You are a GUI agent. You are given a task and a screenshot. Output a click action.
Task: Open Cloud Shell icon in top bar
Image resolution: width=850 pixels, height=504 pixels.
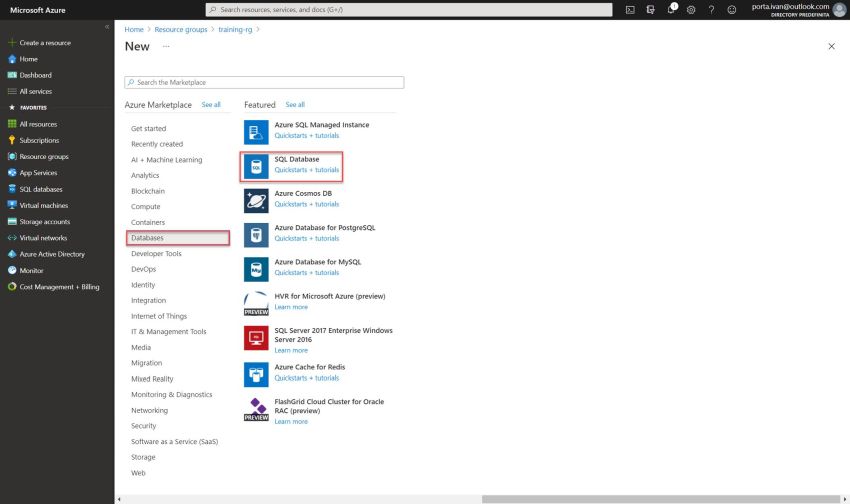tap(630, 10)
